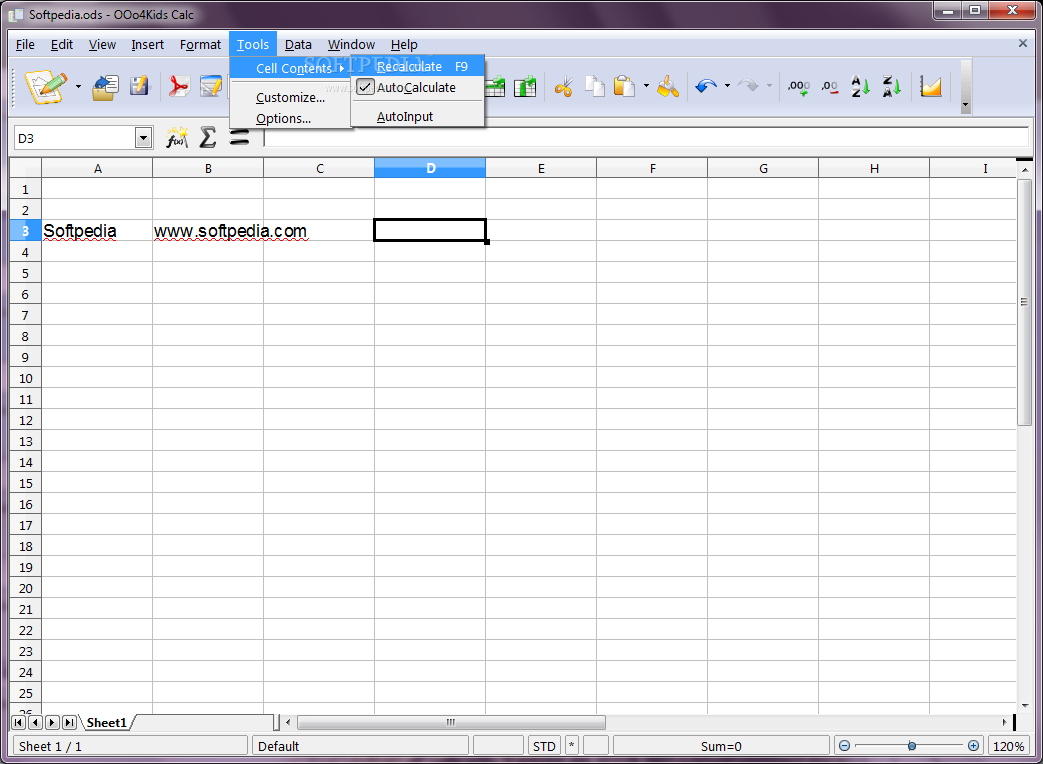
Task: Choose Options... in Tools menu
Action: click(291, 118)
